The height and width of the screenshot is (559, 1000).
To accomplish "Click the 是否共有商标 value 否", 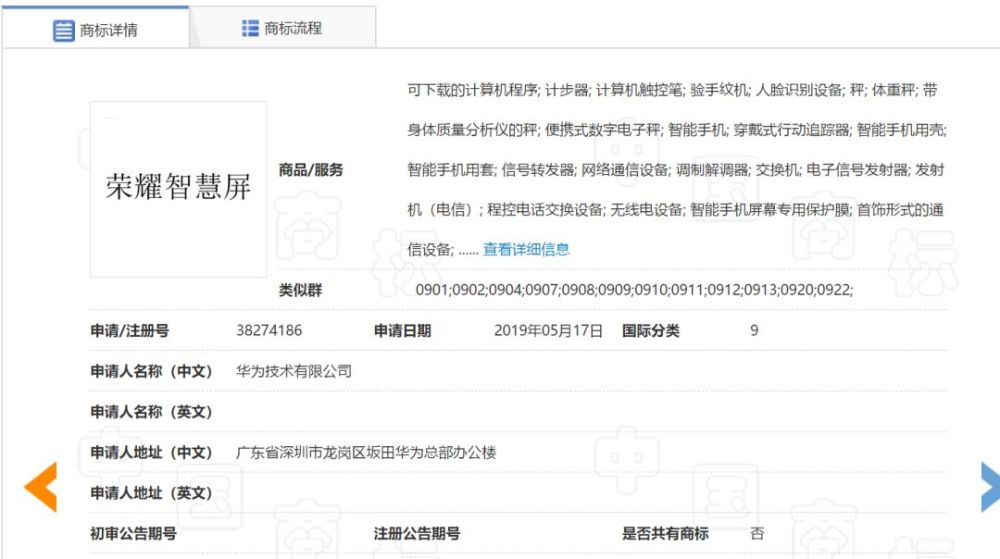I will tap(757, 534).
